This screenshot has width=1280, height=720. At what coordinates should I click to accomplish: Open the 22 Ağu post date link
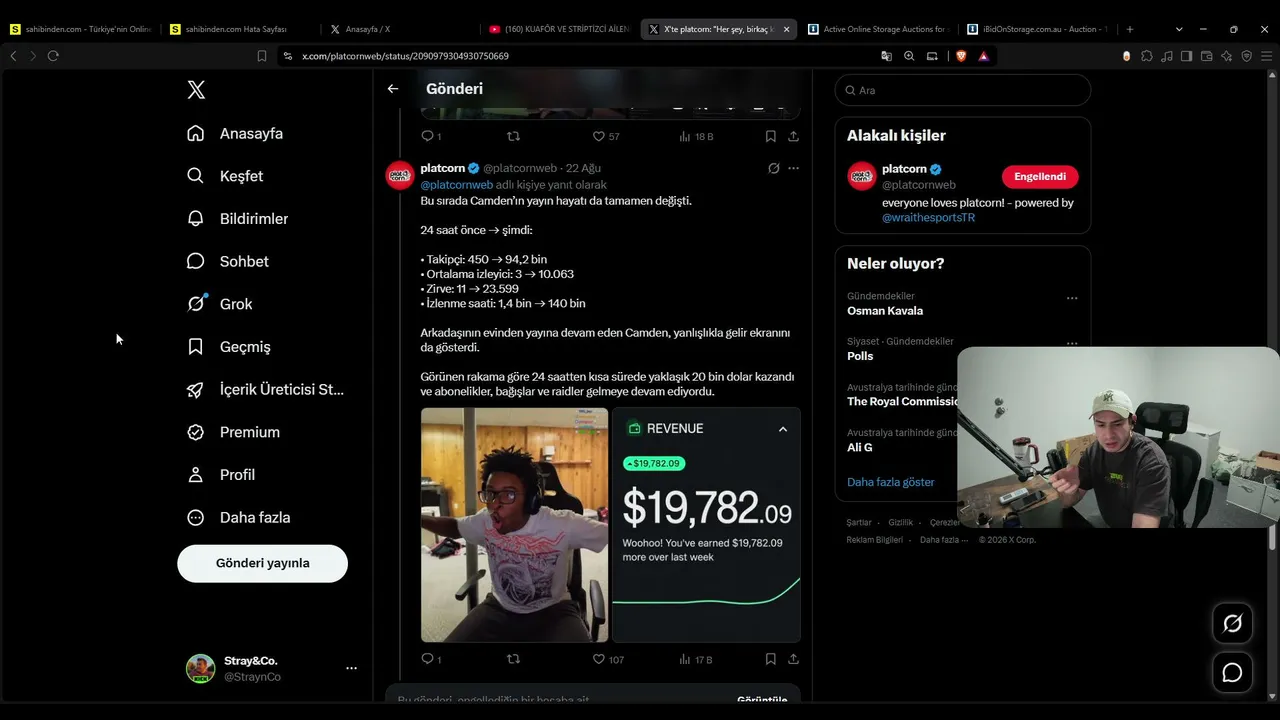click(x=583, y=168)
